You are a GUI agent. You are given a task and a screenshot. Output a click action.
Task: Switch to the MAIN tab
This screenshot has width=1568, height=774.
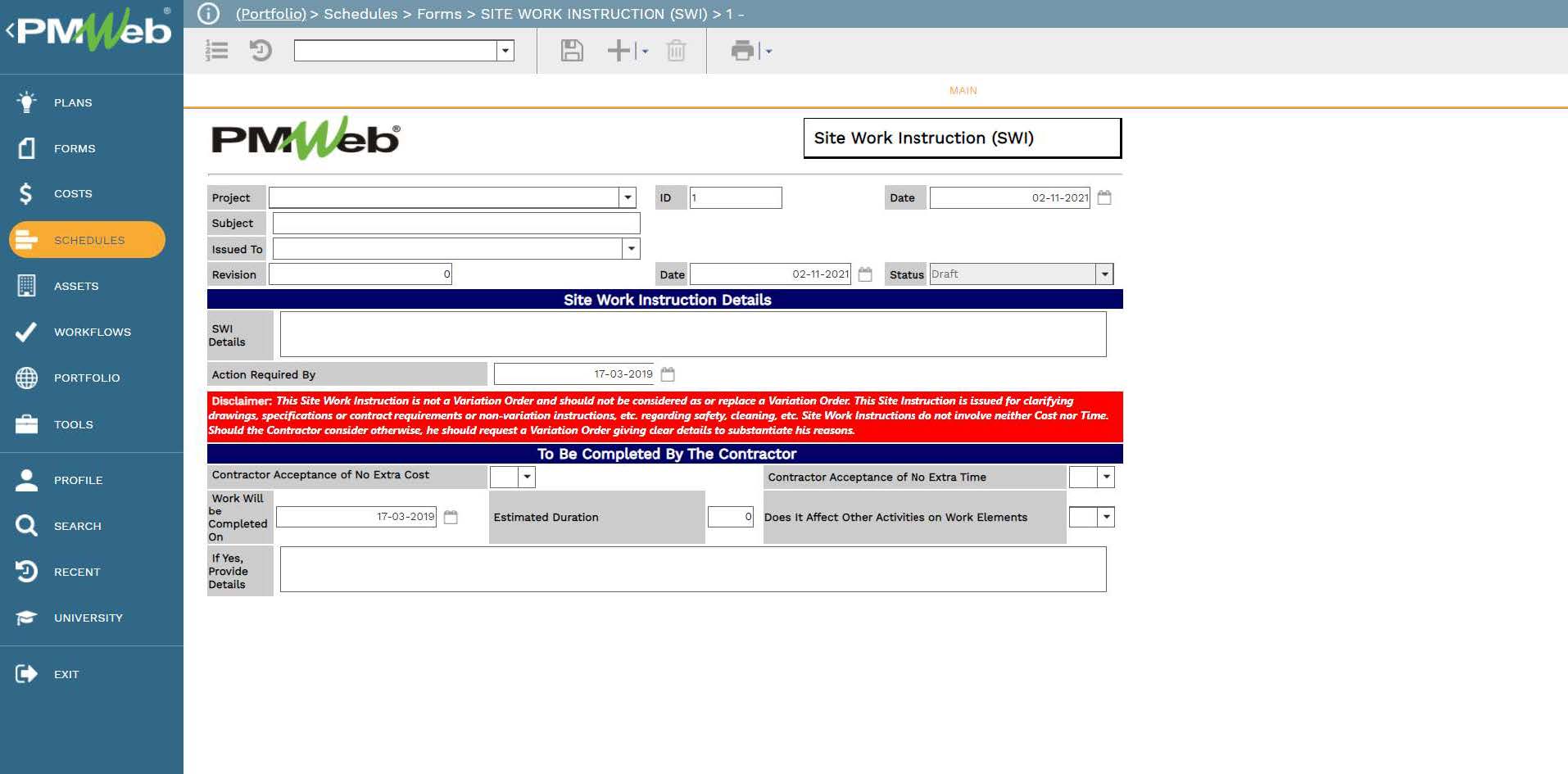click(963, 90)
